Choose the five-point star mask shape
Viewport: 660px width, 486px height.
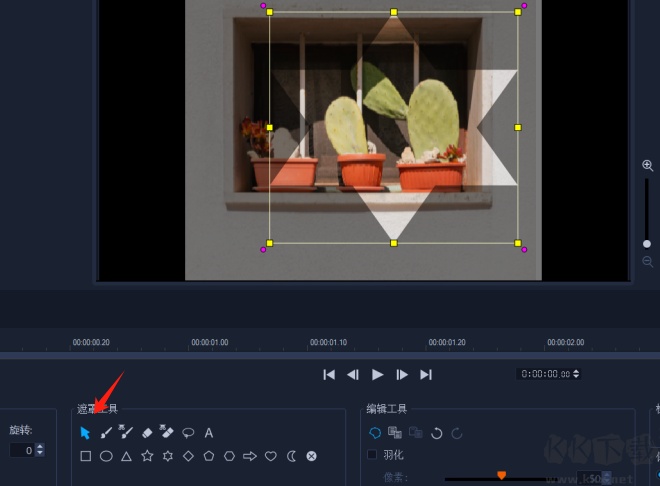[x=147, y=456]
